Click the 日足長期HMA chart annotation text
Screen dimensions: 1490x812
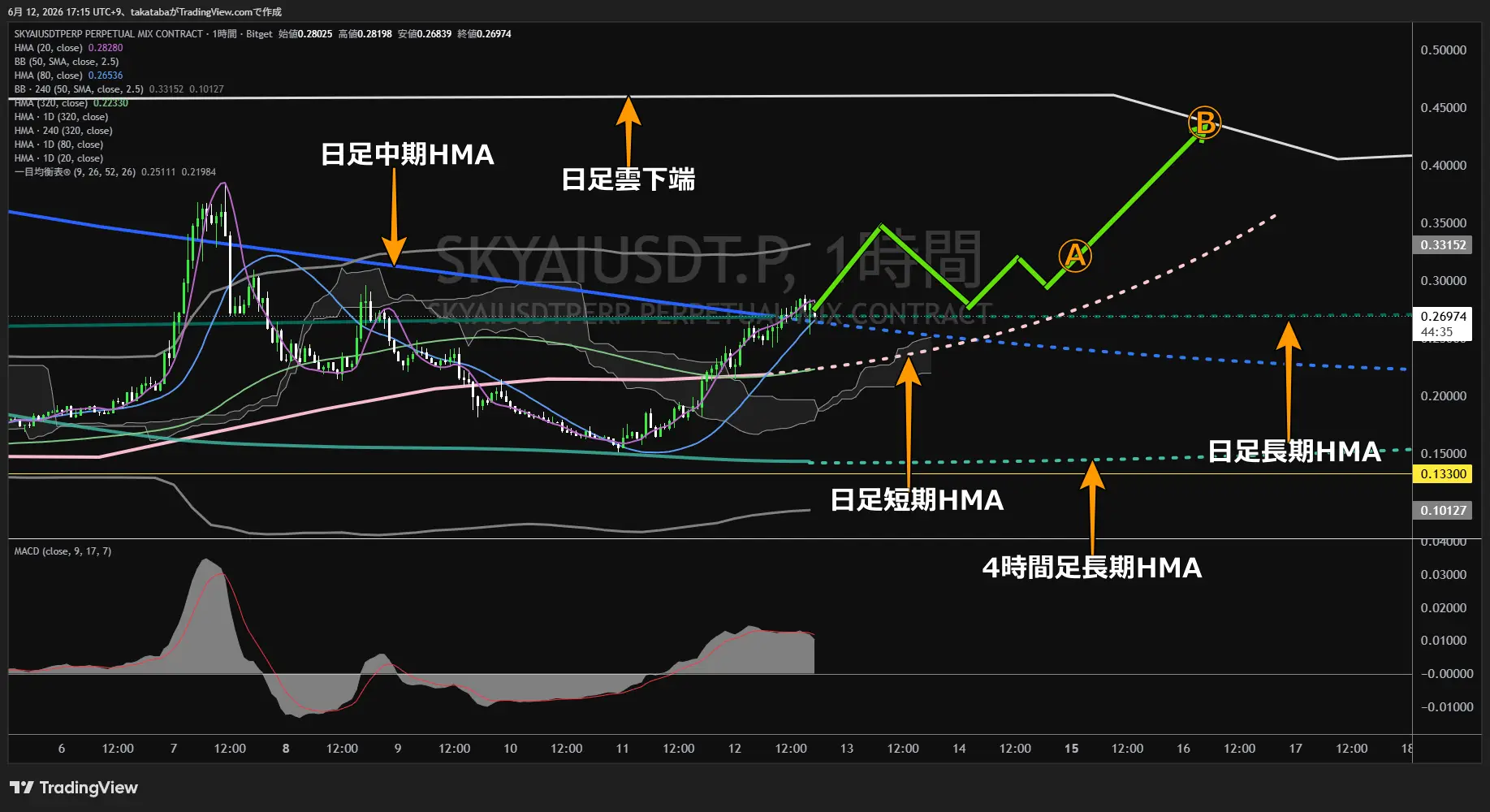(1294, 451)
